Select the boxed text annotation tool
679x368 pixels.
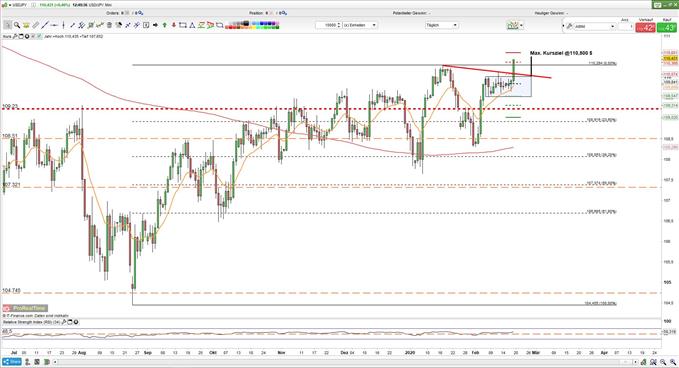tap(146, 25)
